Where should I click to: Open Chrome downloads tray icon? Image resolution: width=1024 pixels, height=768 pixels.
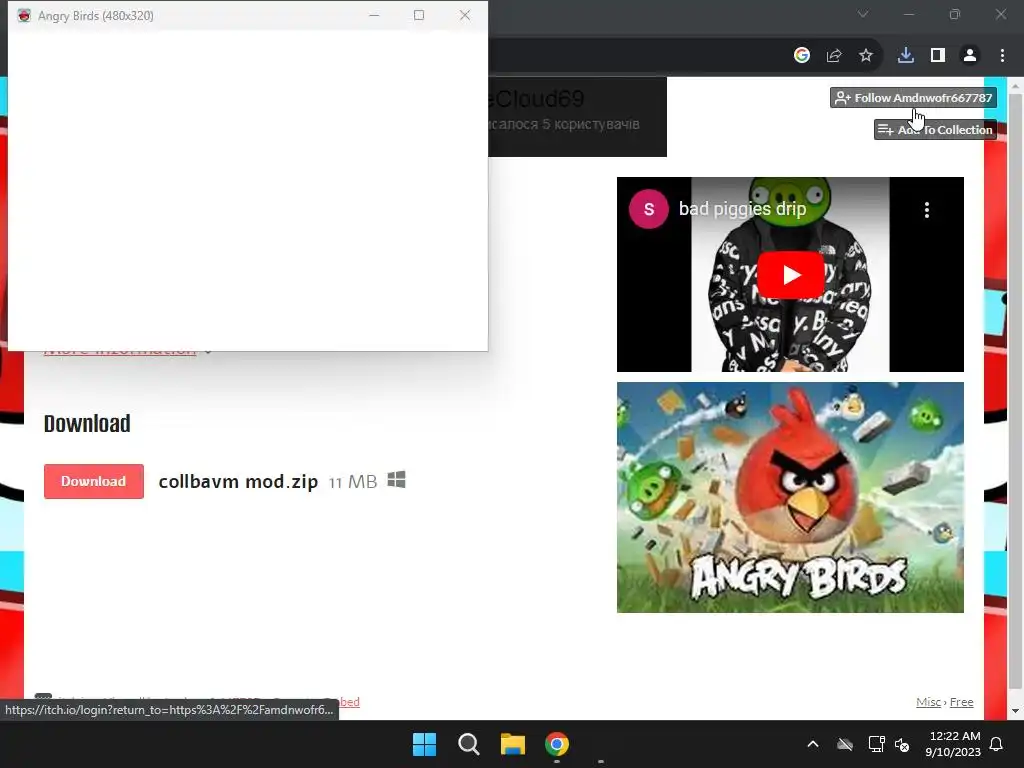(905, 56)
